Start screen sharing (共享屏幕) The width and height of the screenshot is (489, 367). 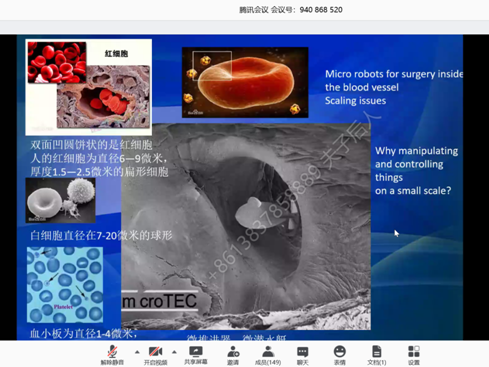pyautogui.click(x=196, y=355)
